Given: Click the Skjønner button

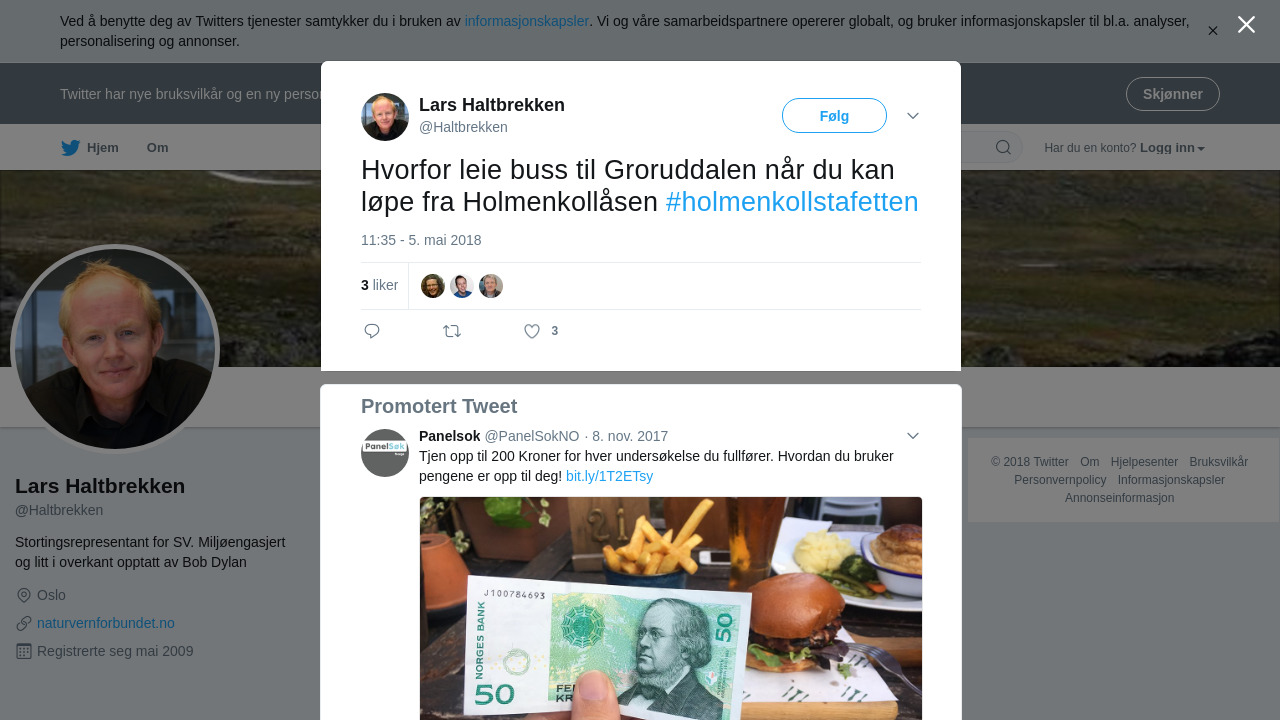Looking at the screenshot, I should [1173, 94].
